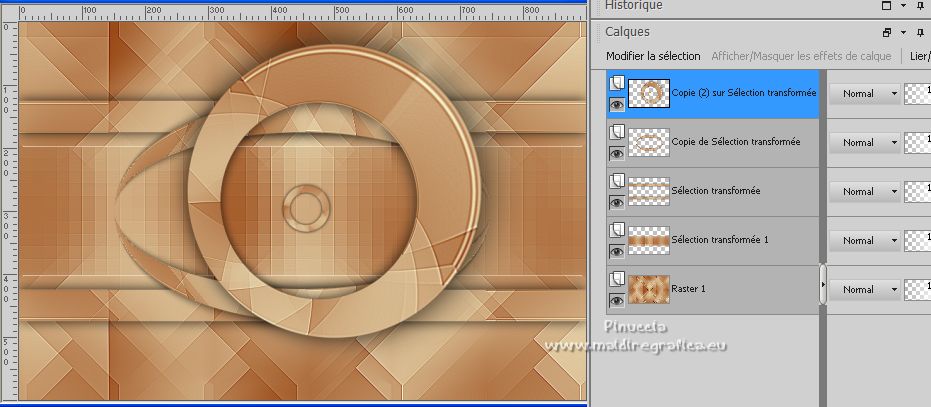The width and height of the screenshot is (931, 407).
Task: Maximize the Historique panel
Action: 886,5
